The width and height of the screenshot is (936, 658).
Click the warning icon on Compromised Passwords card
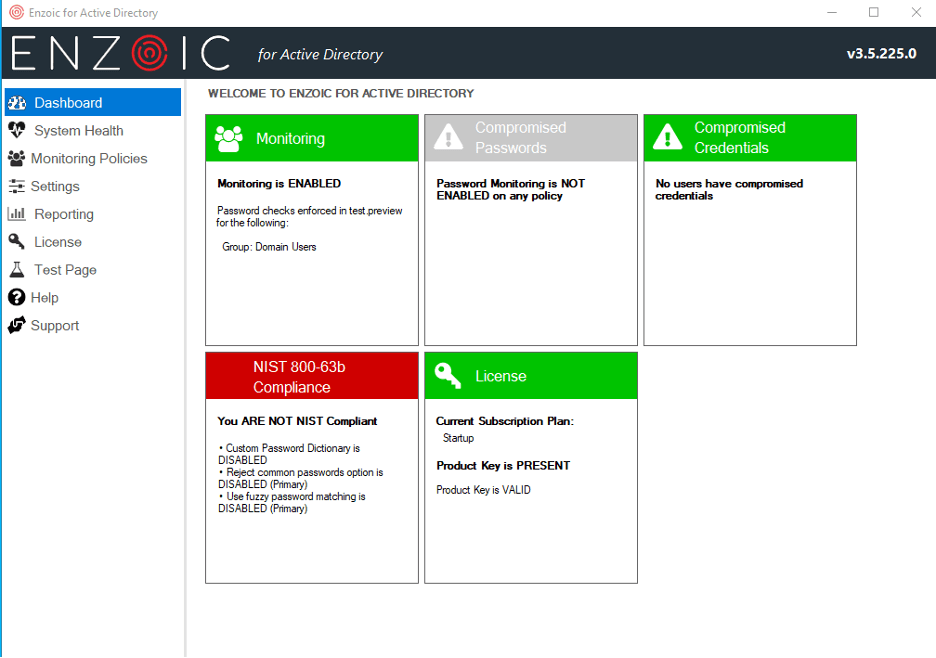pyautogui.click(x=449, y=138)
